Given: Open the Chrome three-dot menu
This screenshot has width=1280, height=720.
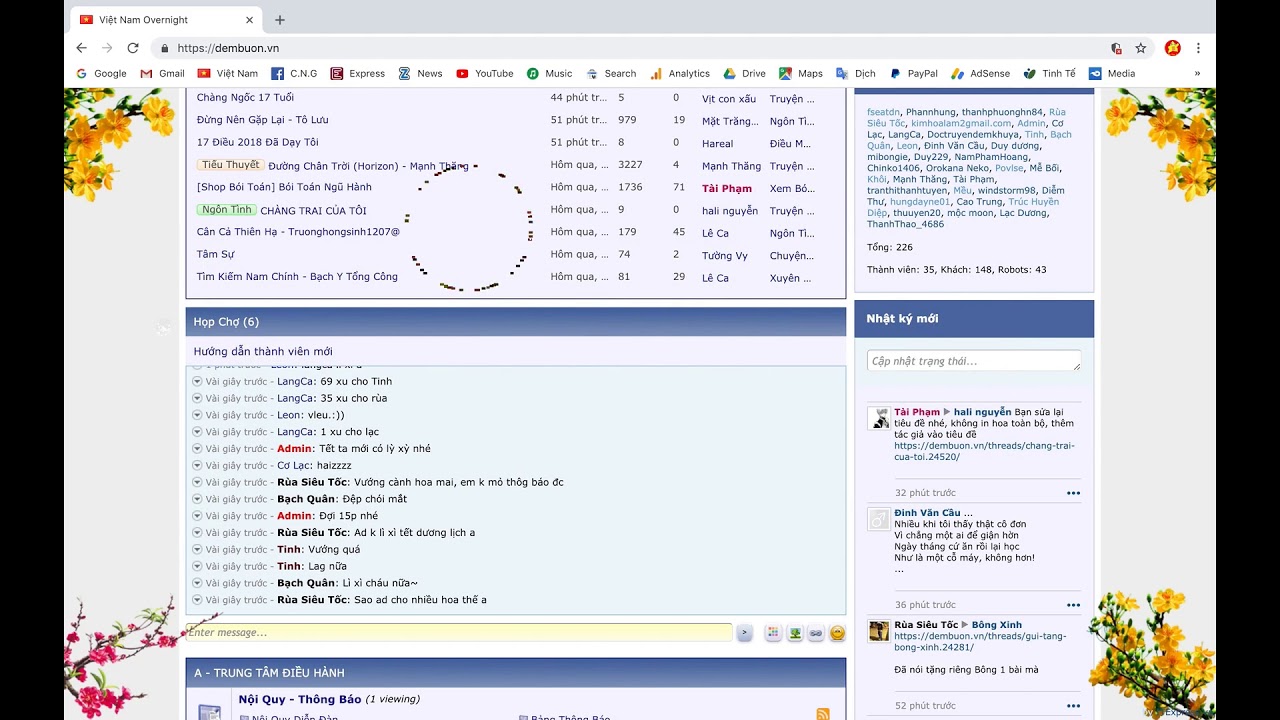Looking at the screenshot, I should 1198,48.
